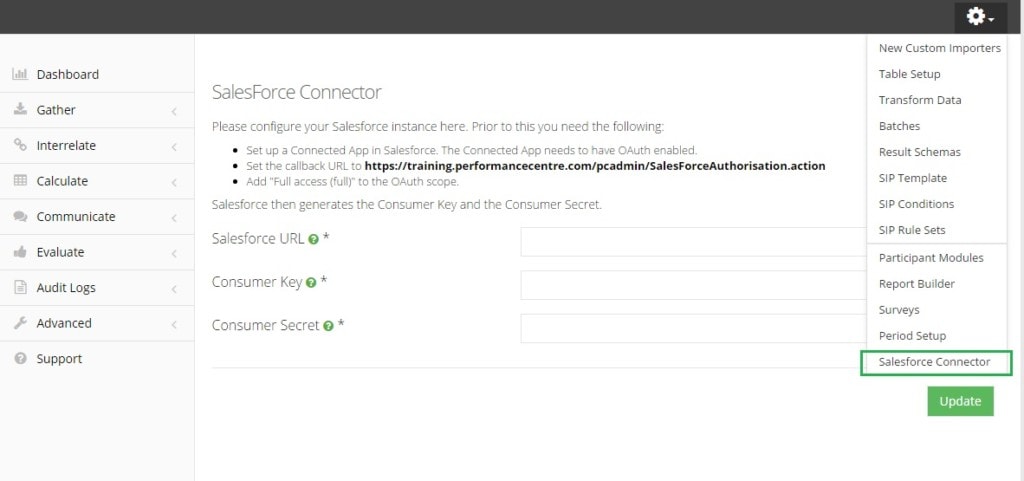Click the Evaluate thumbs-up icon

[20, 251]
